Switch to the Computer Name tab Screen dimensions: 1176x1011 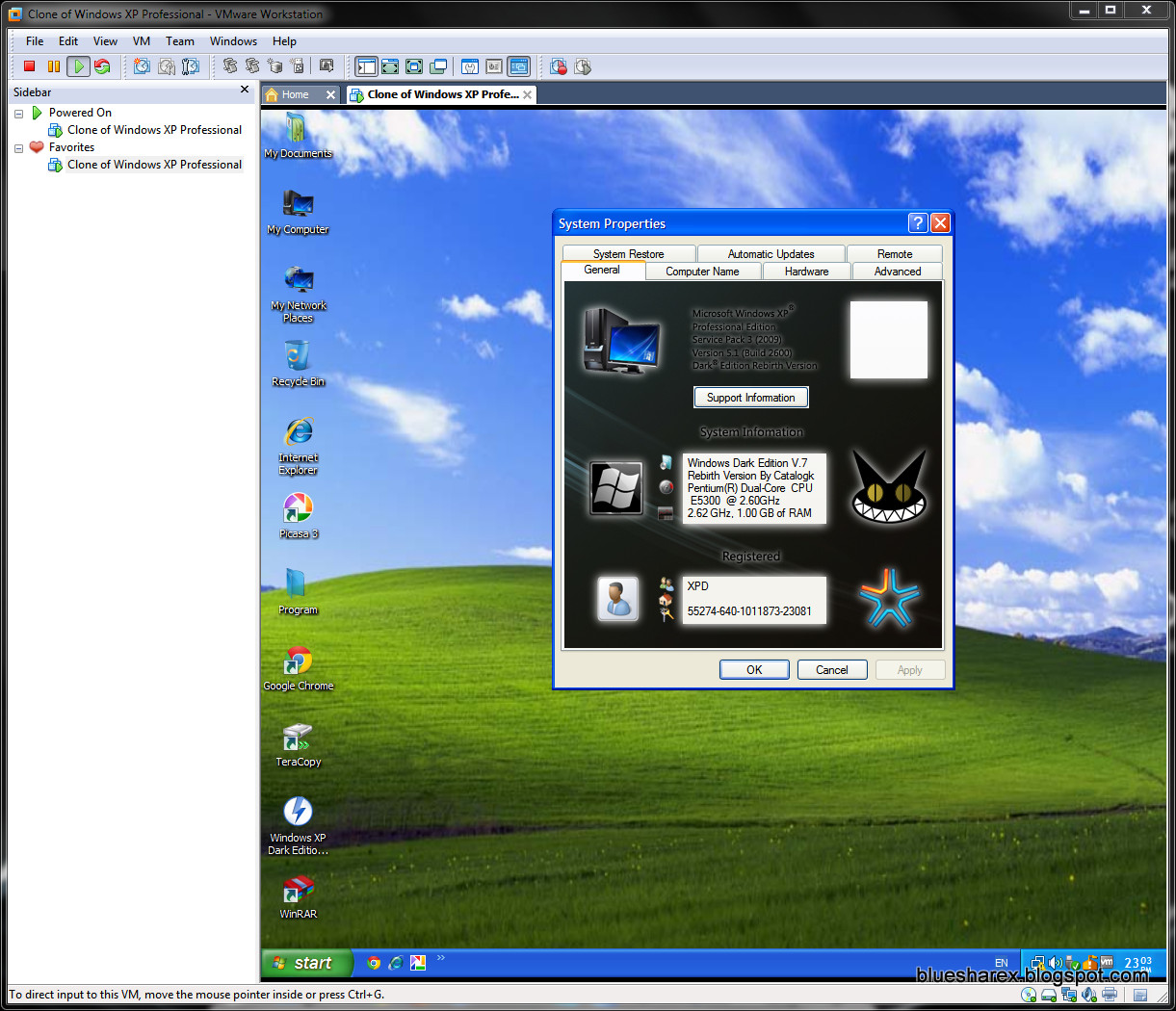tap(702, 272)
